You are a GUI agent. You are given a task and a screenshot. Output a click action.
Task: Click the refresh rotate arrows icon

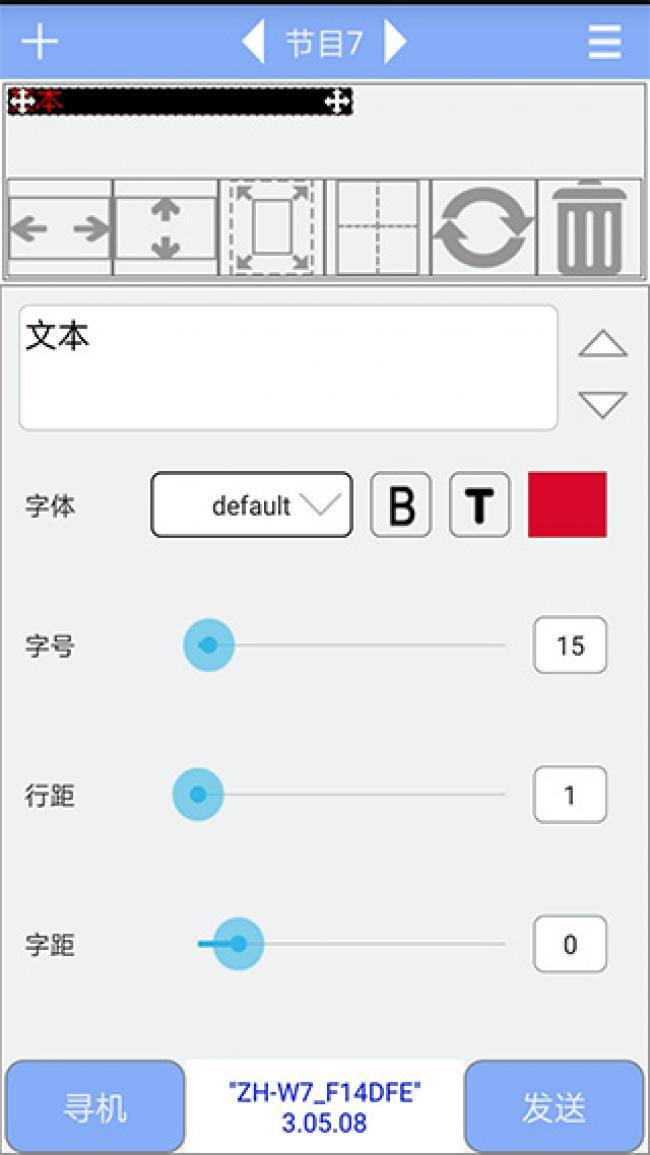[484, 228]
